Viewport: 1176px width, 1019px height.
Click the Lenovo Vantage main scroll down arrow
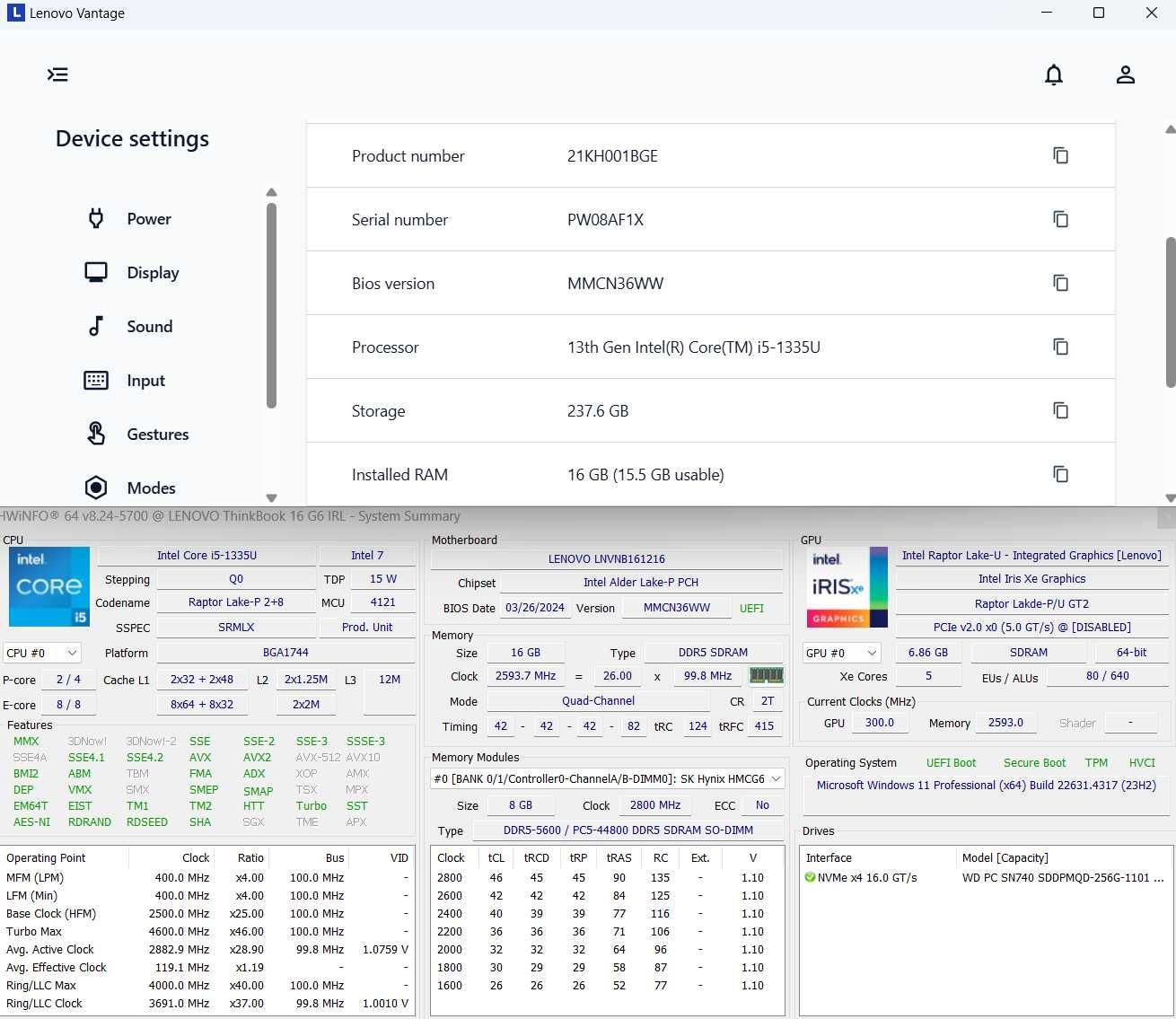click(1170, 498)
